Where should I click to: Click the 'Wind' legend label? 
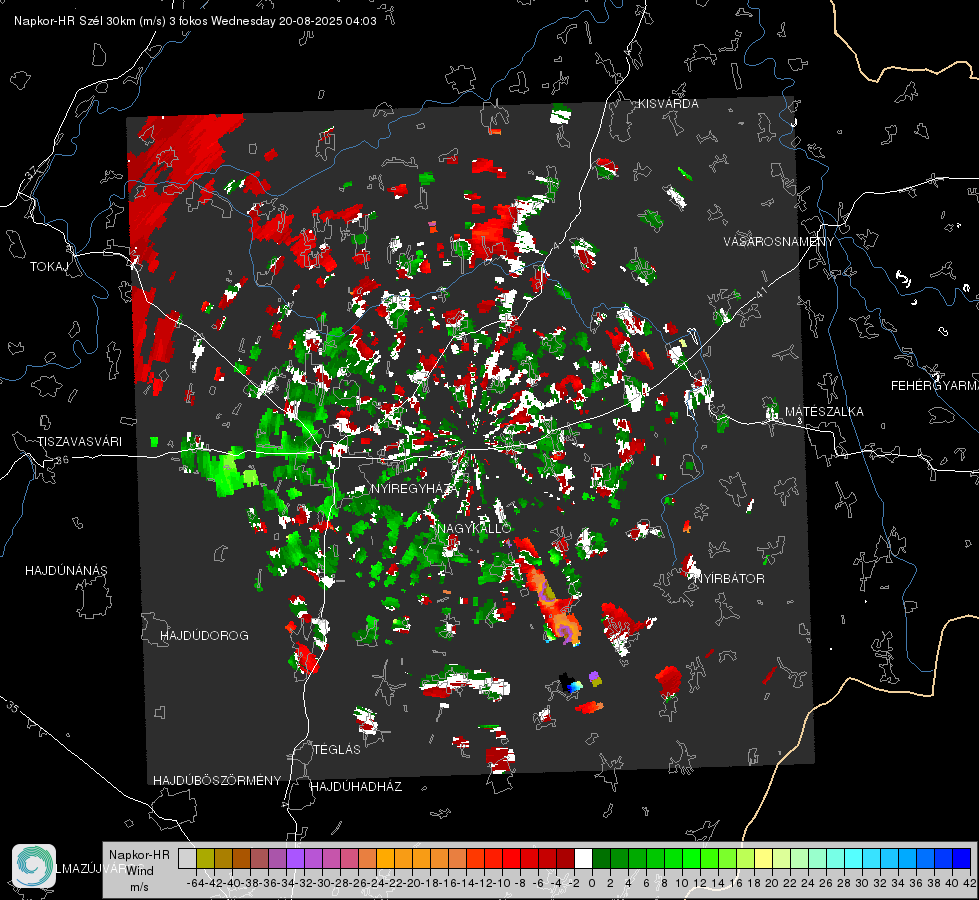[x=140, y=871]
